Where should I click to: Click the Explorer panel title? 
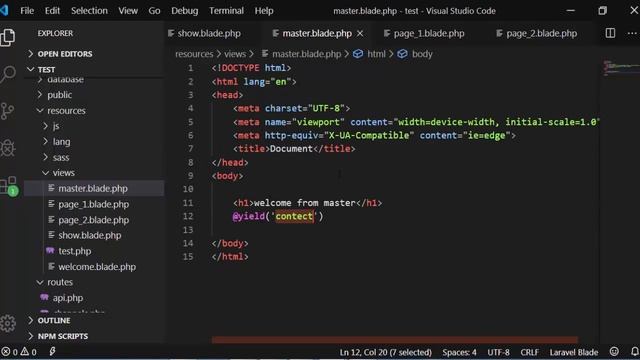(x=55, y=33)
